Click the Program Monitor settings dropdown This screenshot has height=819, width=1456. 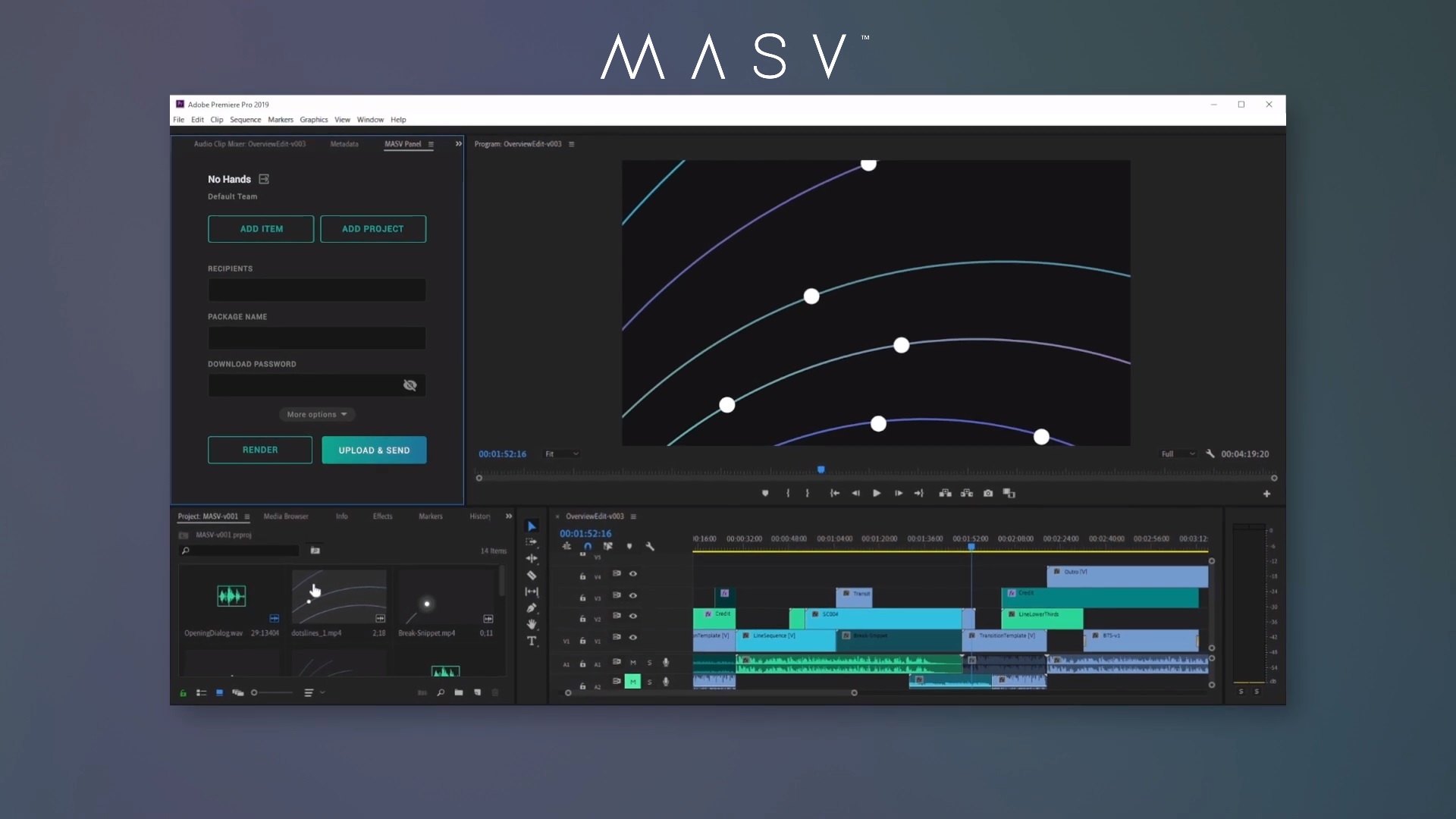point(1210,453)
